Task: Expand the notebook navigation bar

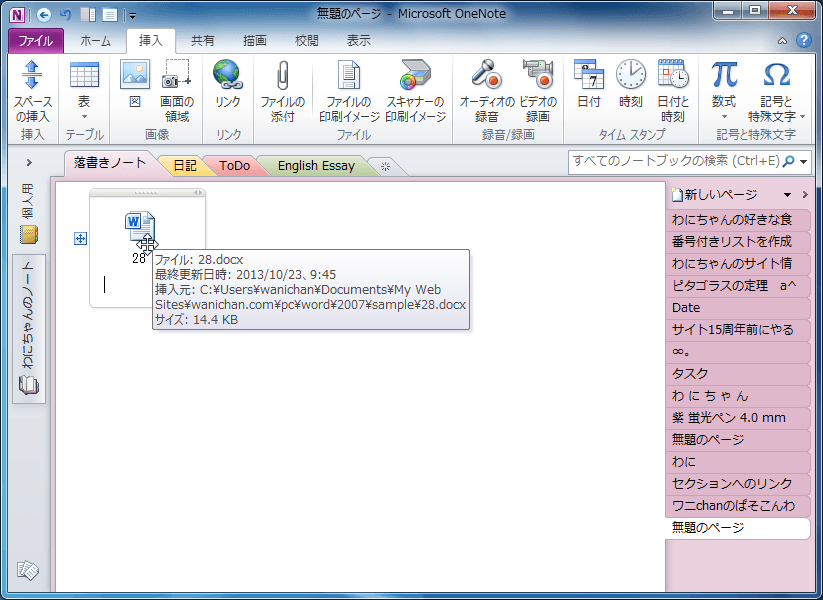Action: point(29,163)
